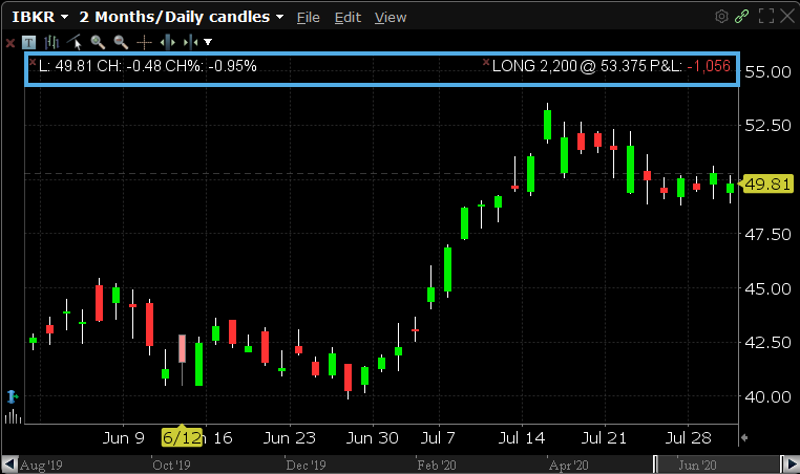Click the left arrow of time scrollbar

9,464
